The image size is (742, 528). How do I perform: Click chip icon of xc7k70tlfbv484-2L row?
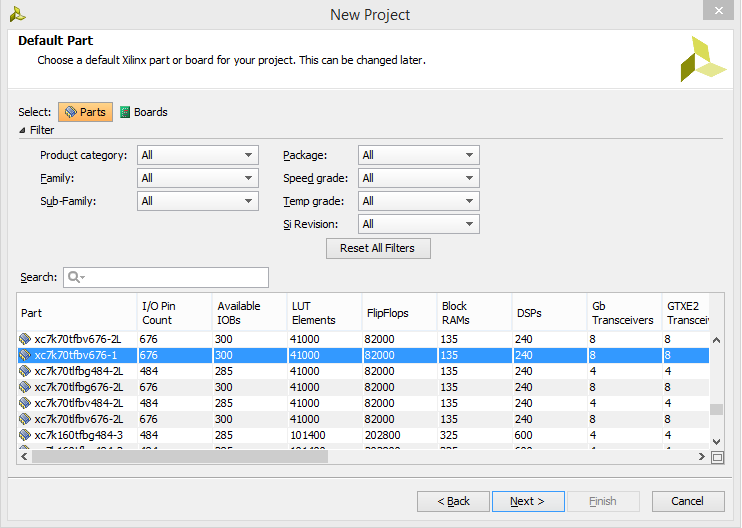point(25,403)
